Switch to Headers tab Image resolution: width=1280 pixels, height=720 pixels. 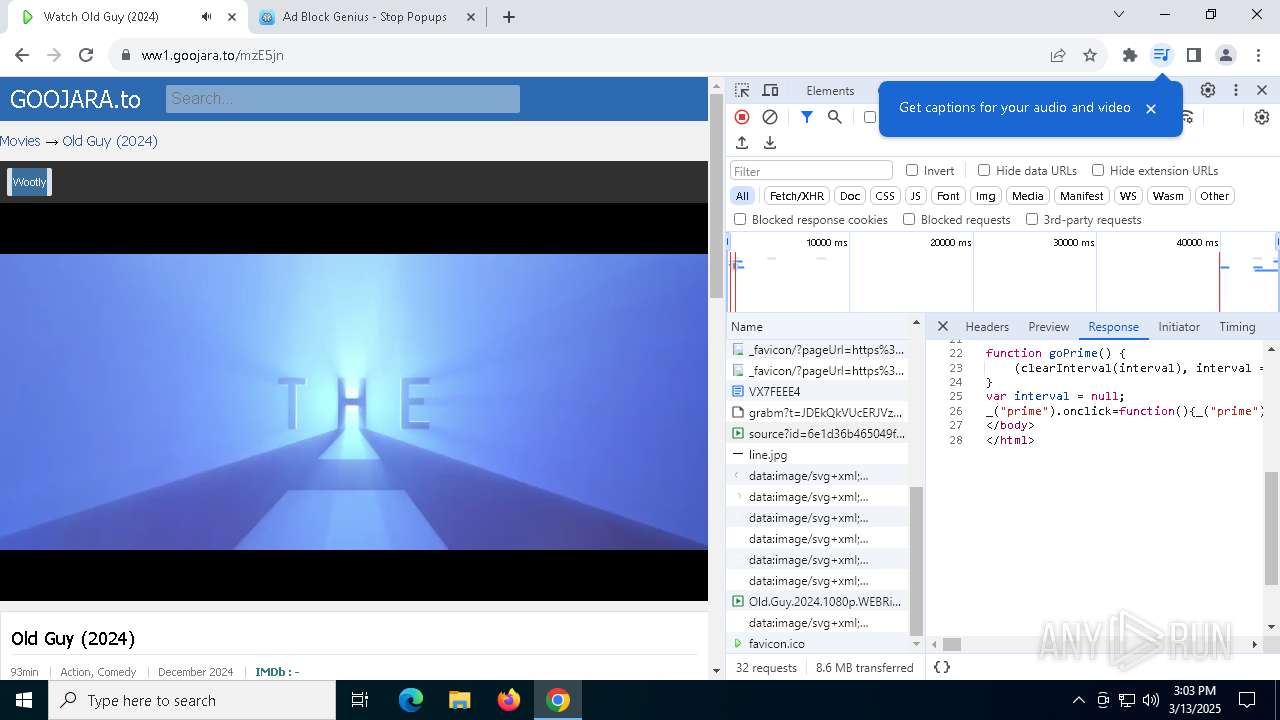point(987,327)
